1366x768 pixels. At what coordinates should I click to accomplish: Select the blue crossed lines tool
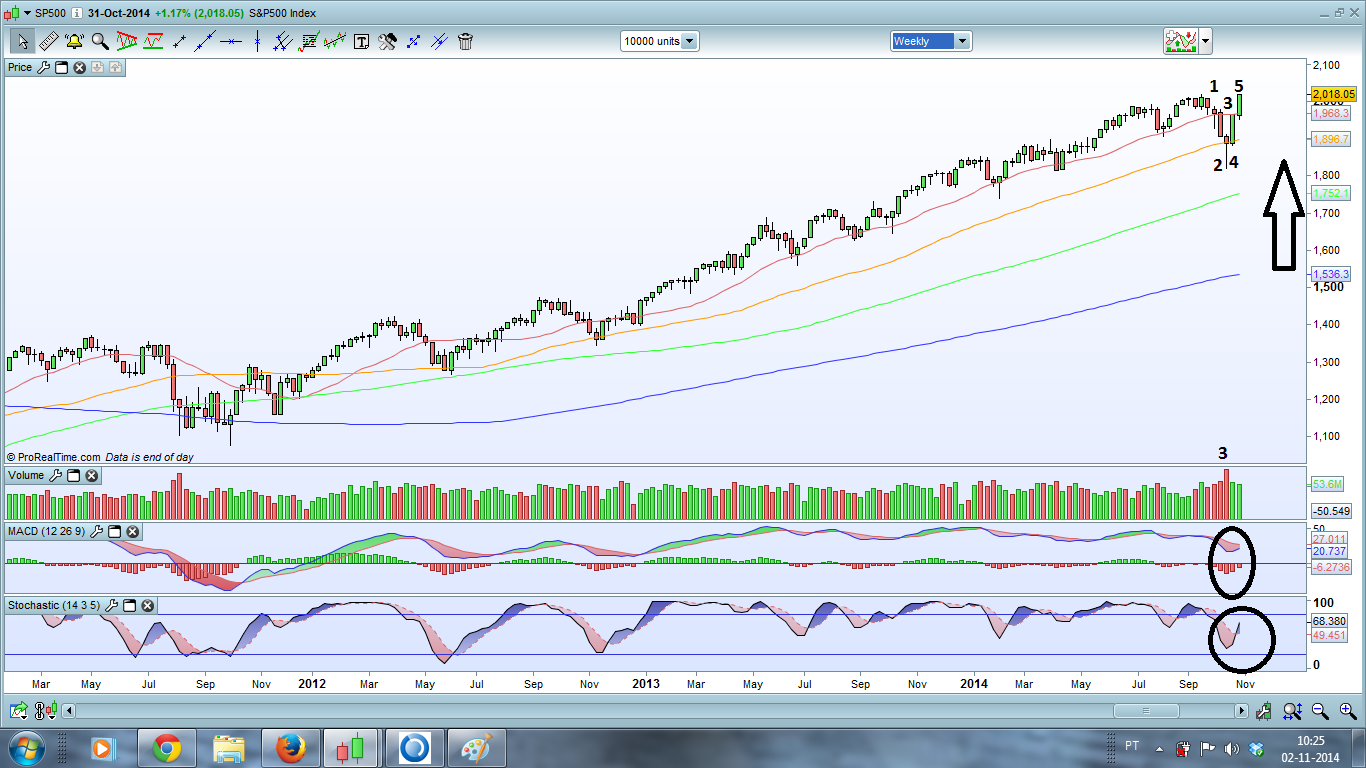(x=439, y=41)
